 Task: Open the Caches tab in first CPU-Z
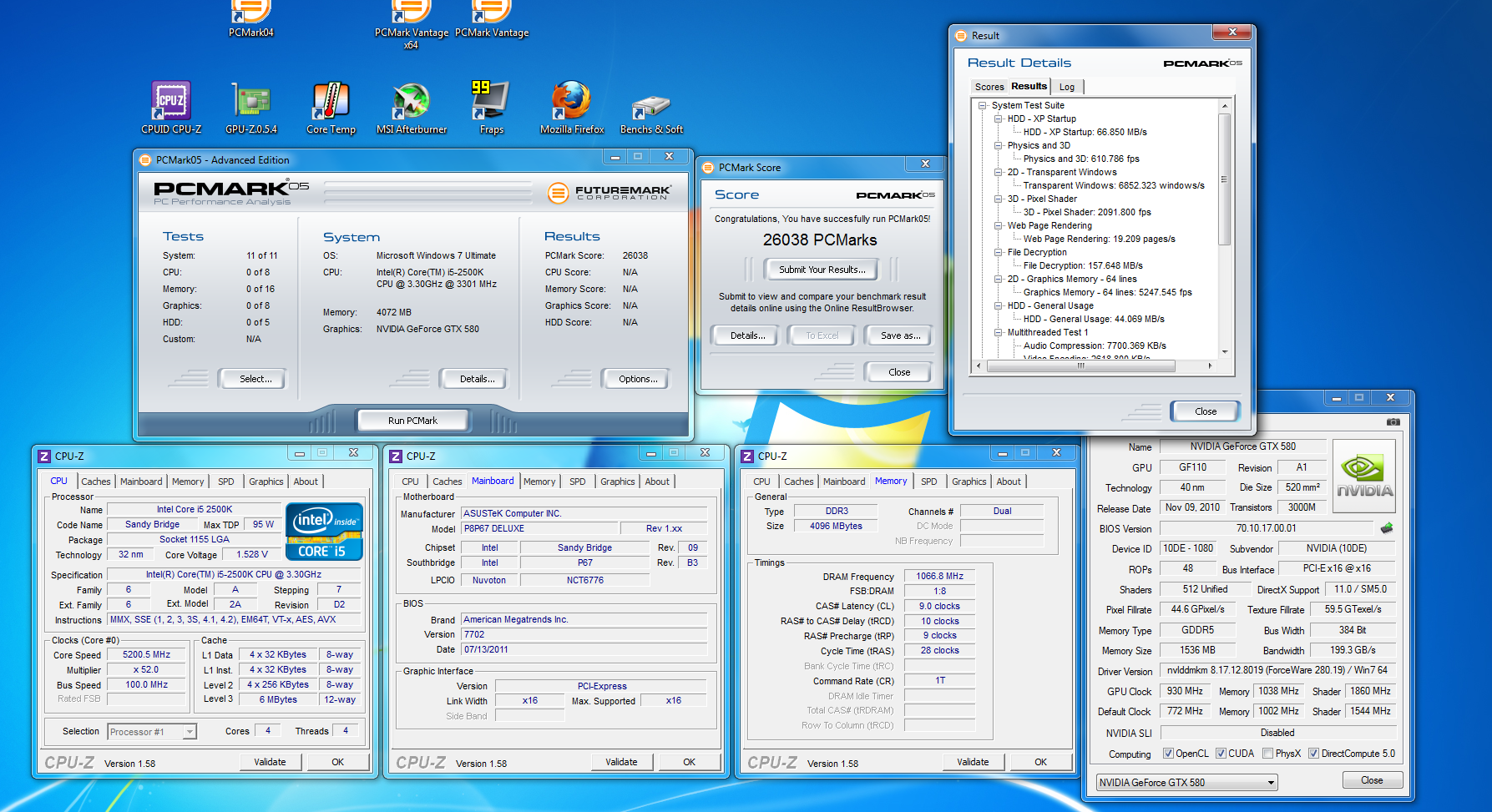point(96,482)
